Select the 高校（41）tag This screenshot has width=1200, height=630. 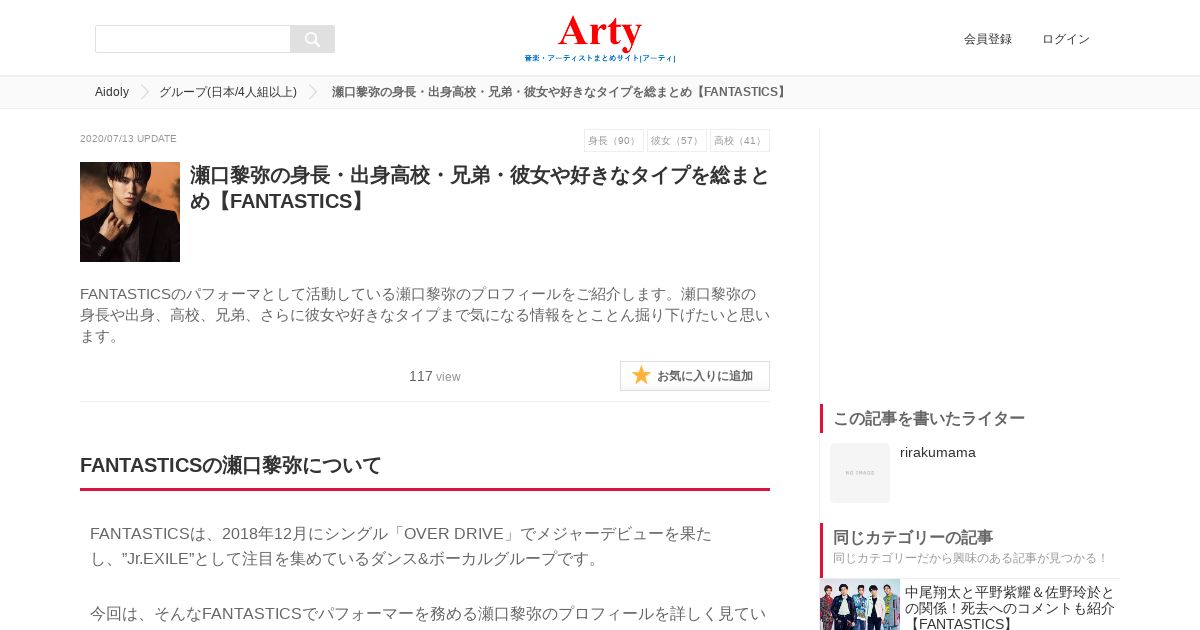pyautogui.click(x=740, y=141)
